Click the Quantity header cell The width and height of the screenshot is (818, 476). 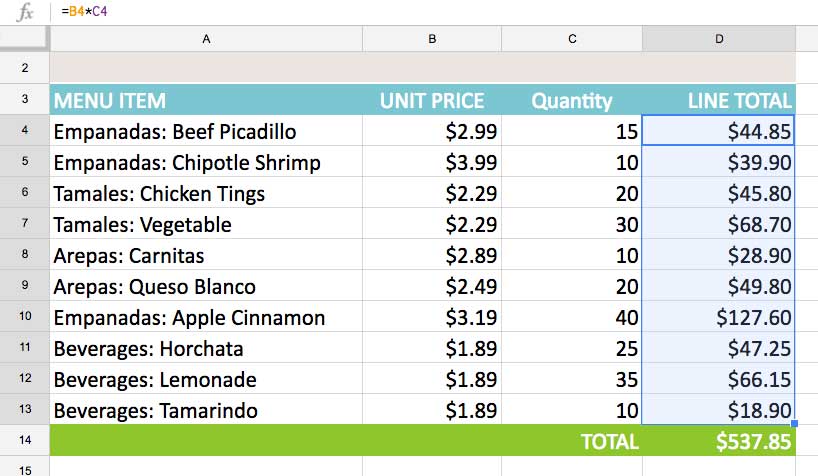(572, 101)
